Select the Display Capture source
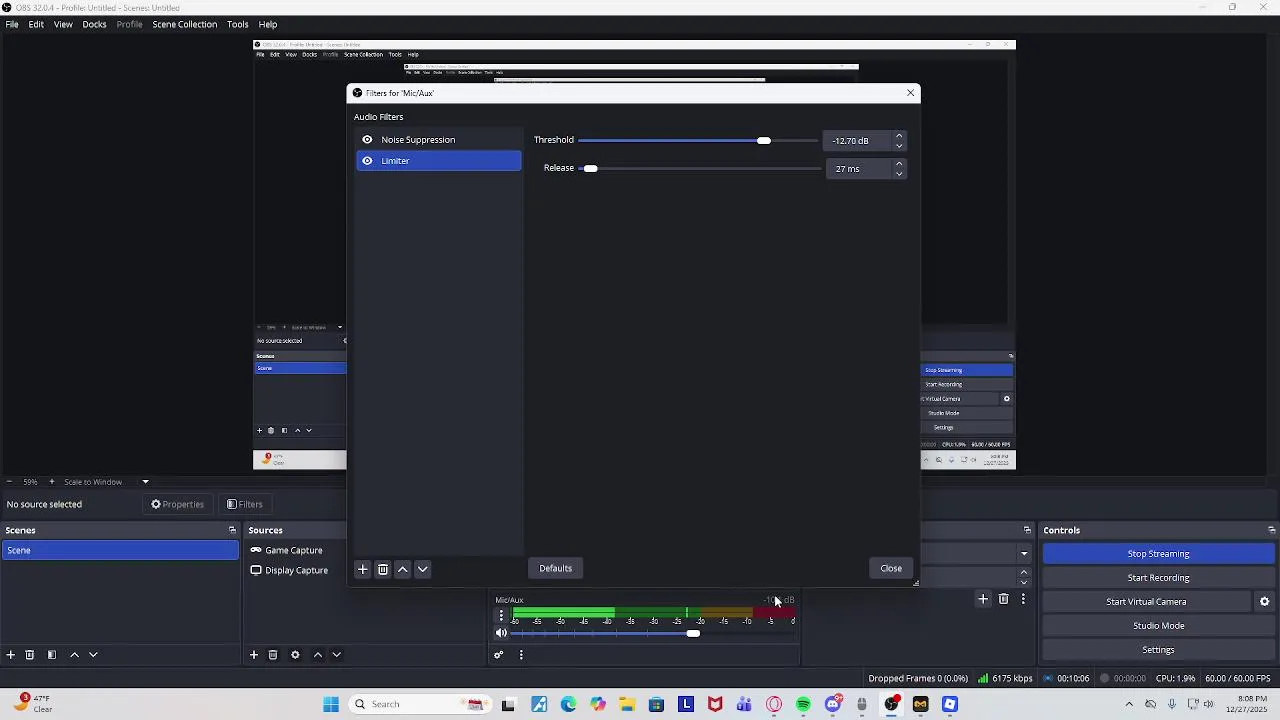Viewport: 1280px width, 720px height. coord(294,570)
